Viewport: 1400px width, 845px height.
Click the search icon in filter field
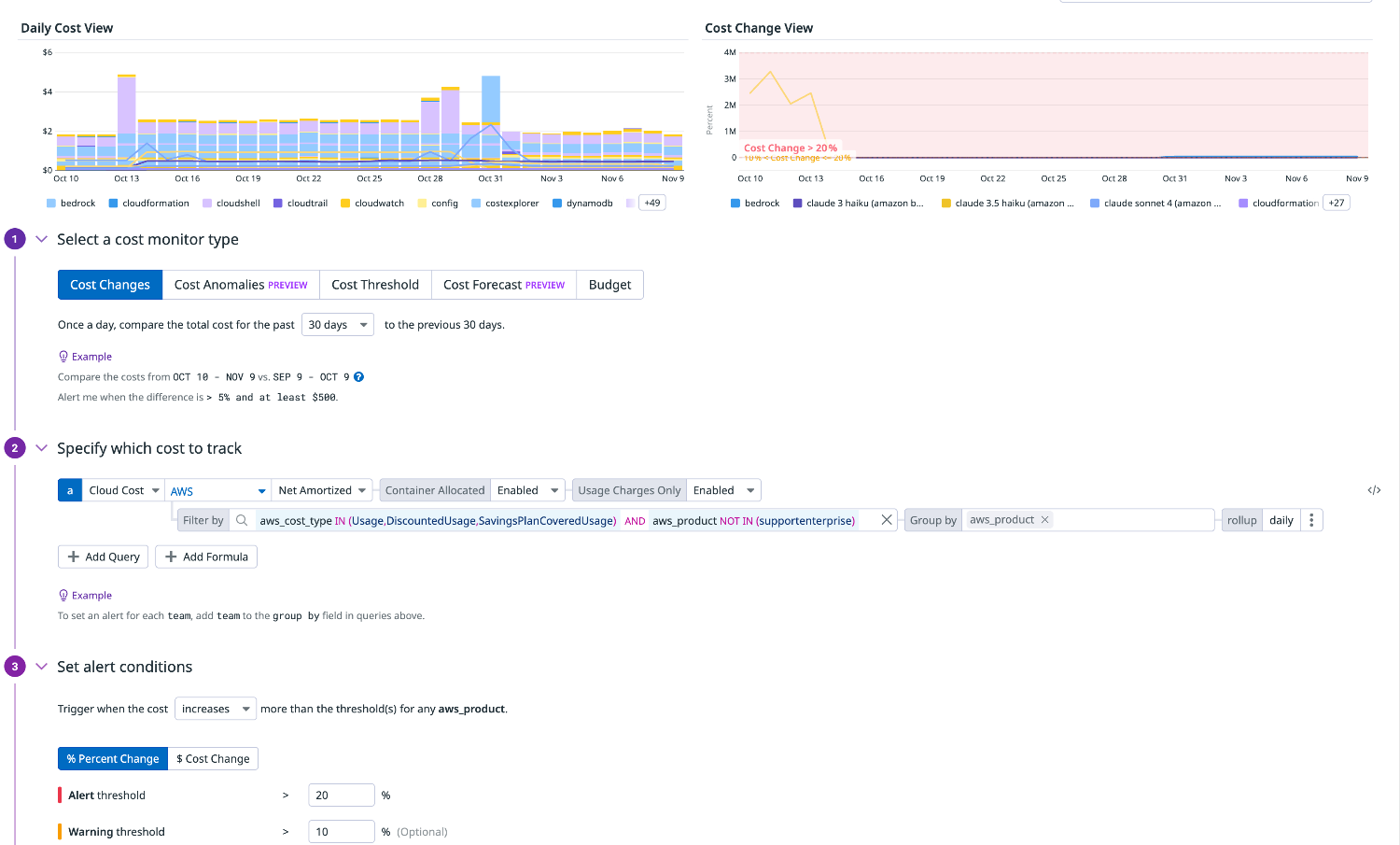[x=242, y=520]
